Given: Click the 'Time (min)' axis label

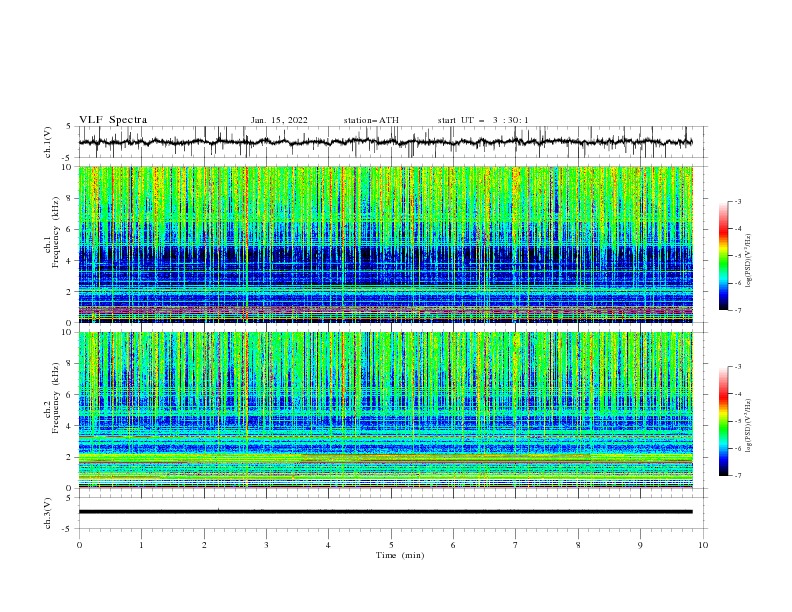Looking at the screenshot, I should pyautogui.click(x=400, y=555).
